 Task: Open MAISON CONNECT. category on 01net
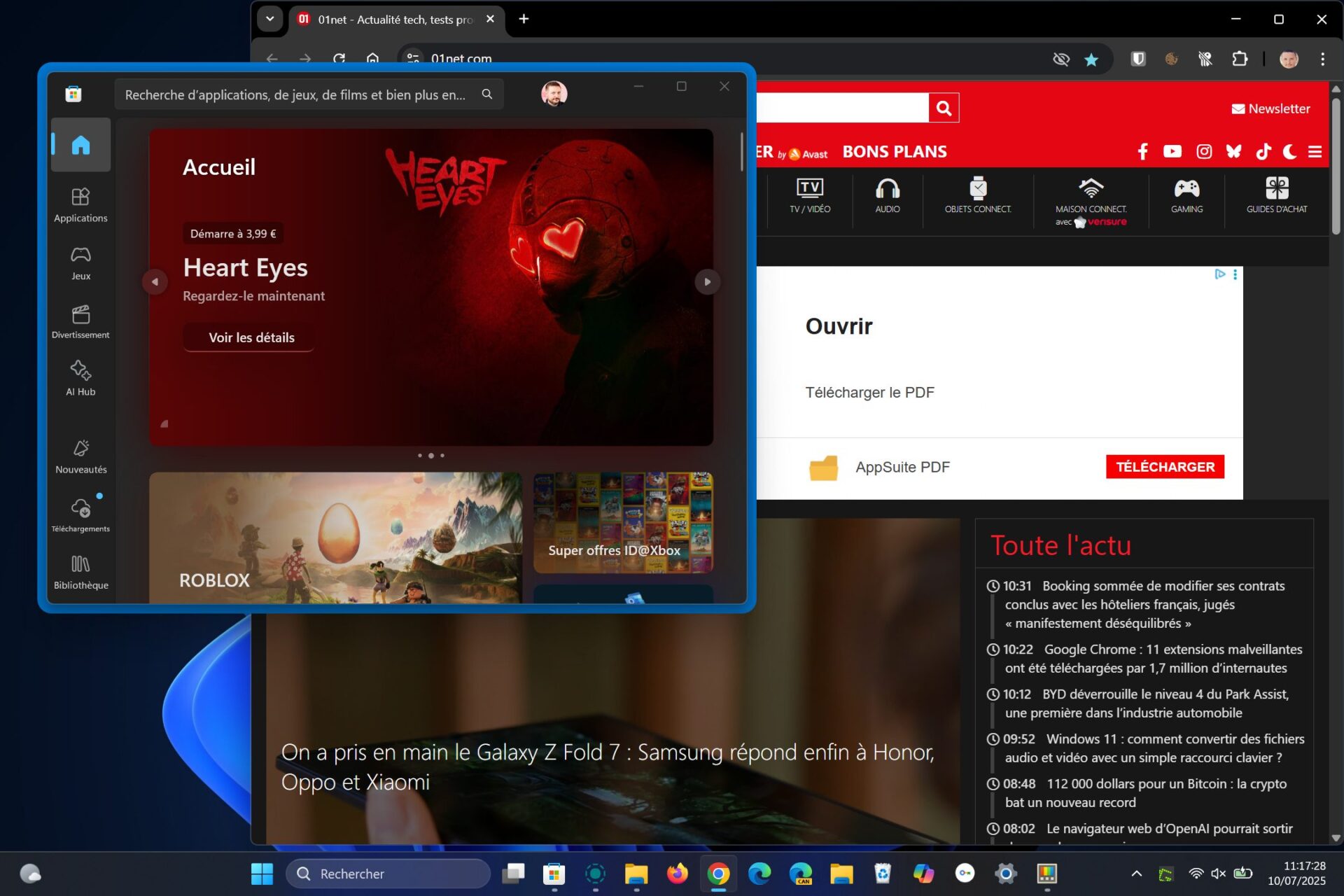click(x=1091, y=202)
